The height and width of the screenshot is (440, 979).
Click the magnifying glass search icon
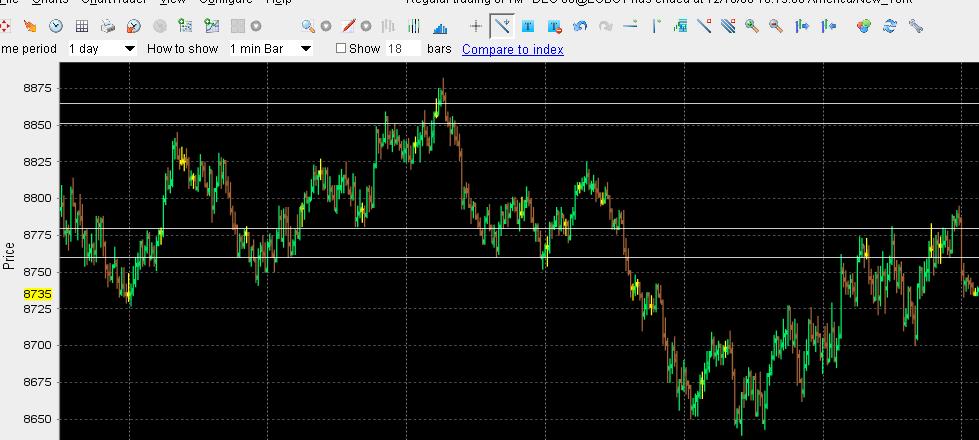coord(308,26)
